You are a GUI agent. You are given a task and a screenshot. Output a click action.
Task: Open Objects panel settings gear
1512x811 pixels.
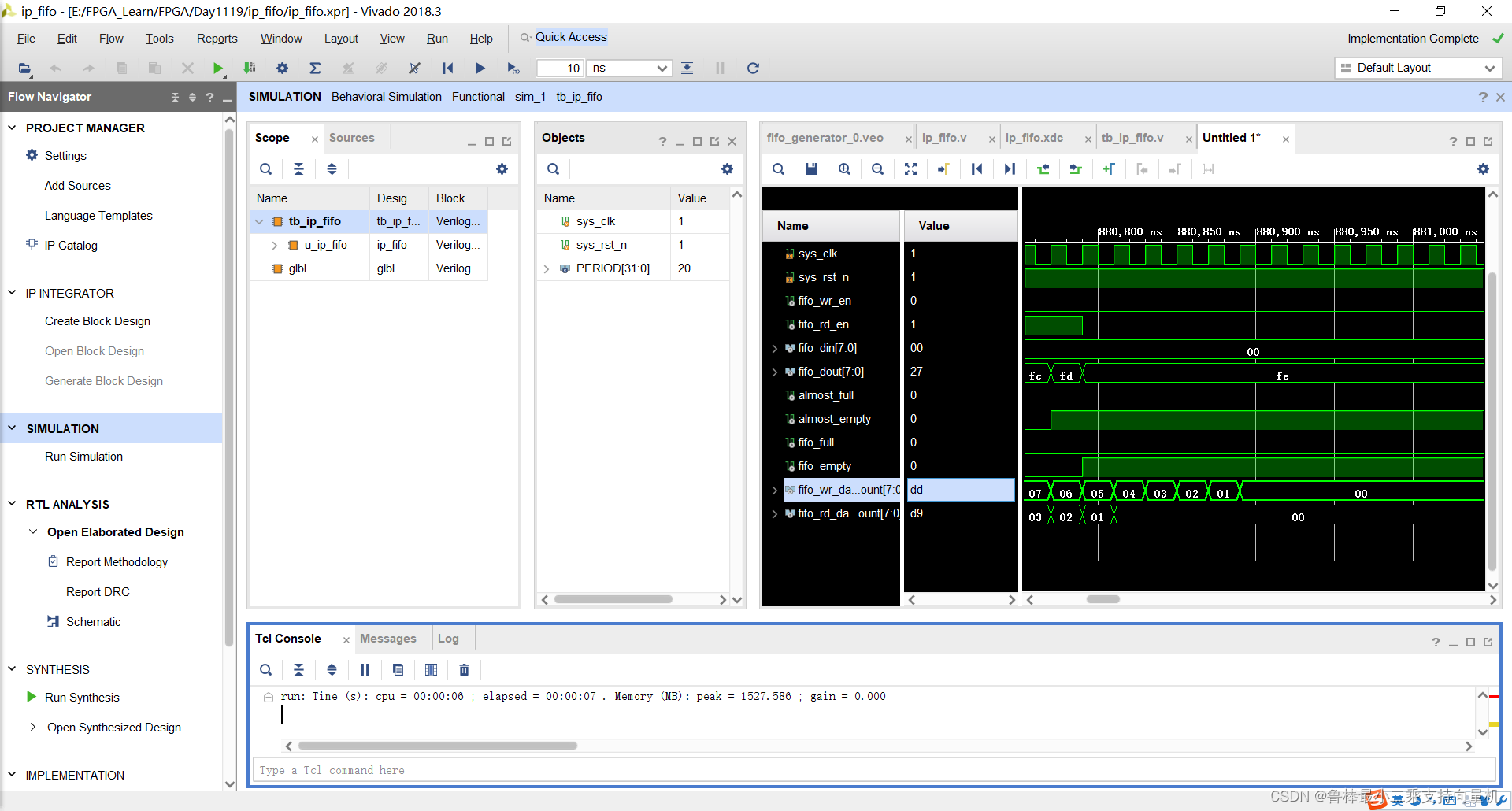pyautogui.click(x=727, y=169)
